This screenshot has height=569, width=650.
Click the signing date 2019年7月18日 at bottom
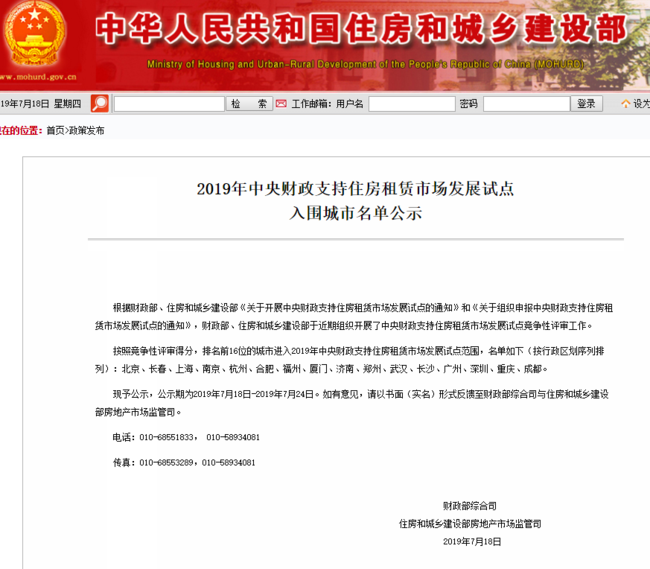(472, 542)
